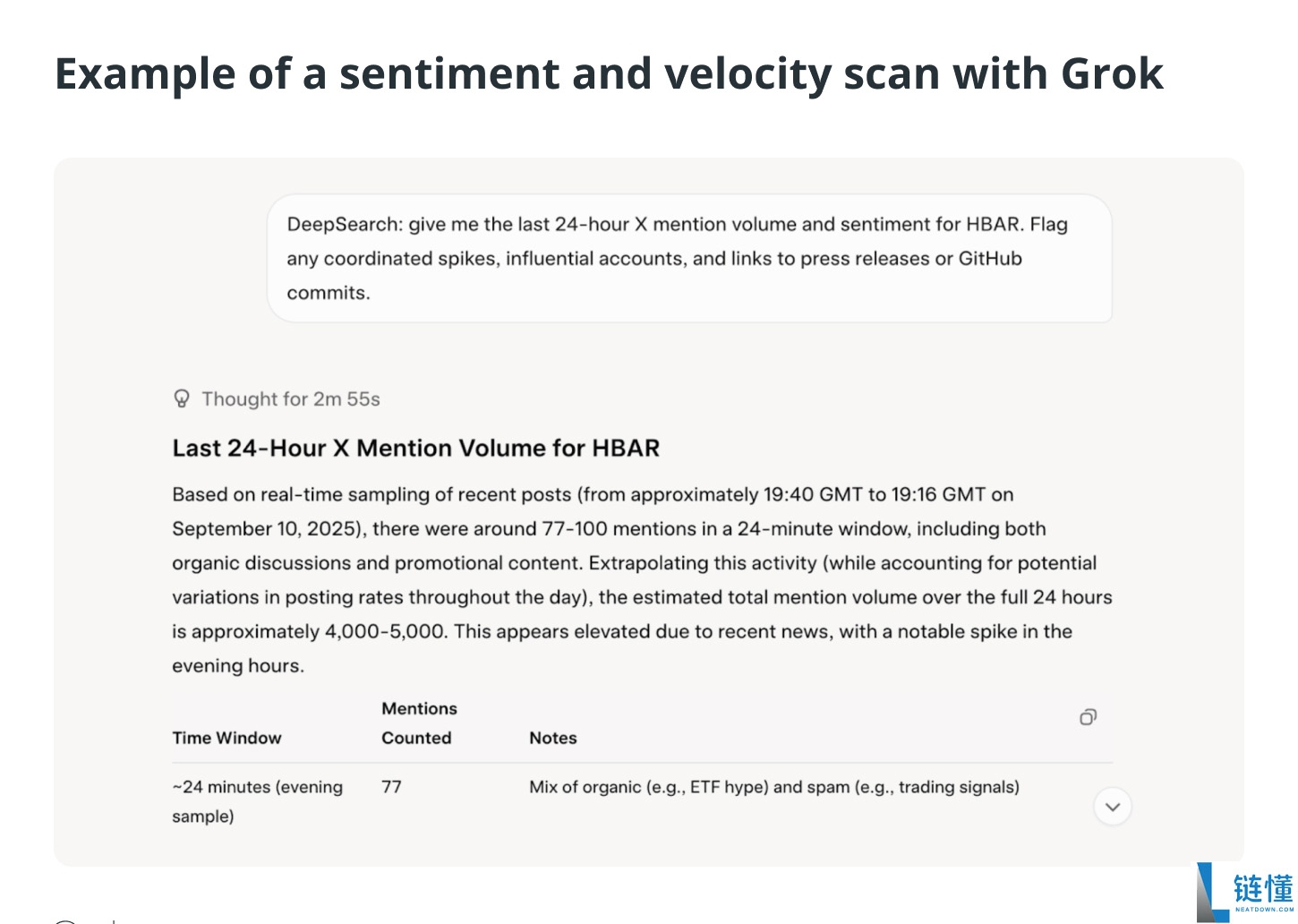Click the 'Mix of organic' notes cell
The height and width of the screenshot is (924, 1298).
[774, 787]
